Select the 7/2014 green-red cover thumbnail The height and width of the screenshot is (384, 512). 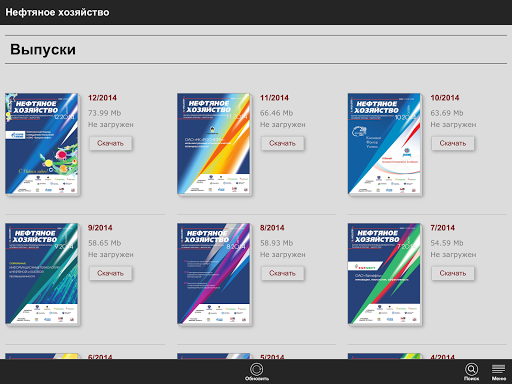click(x=385, y=274)
